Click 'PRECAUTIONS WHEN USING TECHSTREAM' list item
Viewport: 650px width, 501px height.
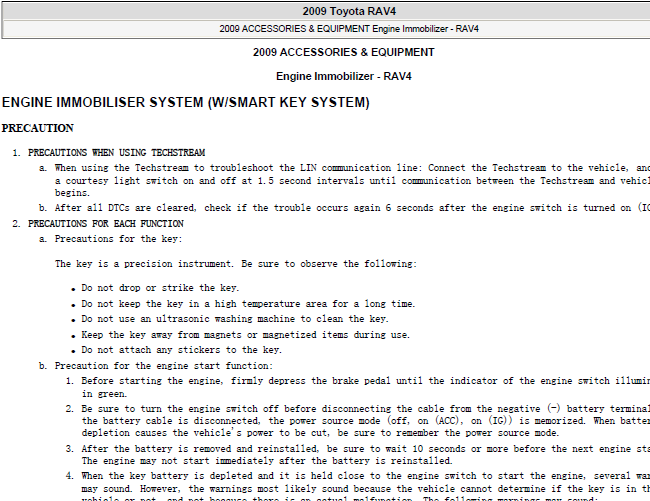pyautogui.click(x=116, y=152)
